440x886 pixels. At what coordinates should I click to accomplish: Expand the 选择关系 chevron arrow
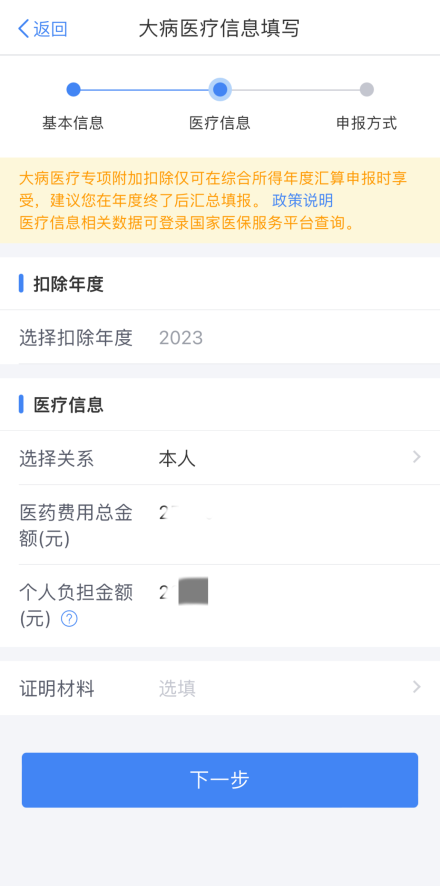pos(417,457)
